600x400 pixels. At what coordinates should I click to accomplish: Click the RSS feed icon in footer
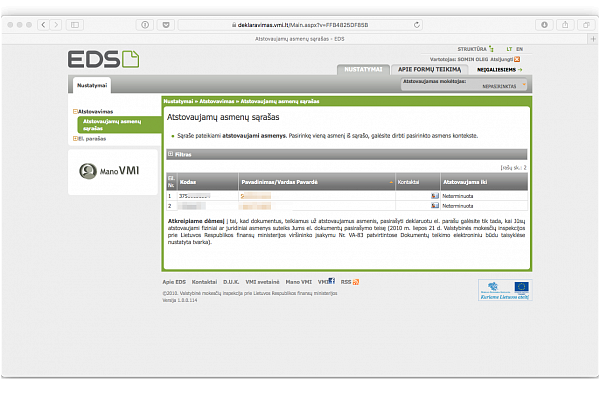point(355,282)
